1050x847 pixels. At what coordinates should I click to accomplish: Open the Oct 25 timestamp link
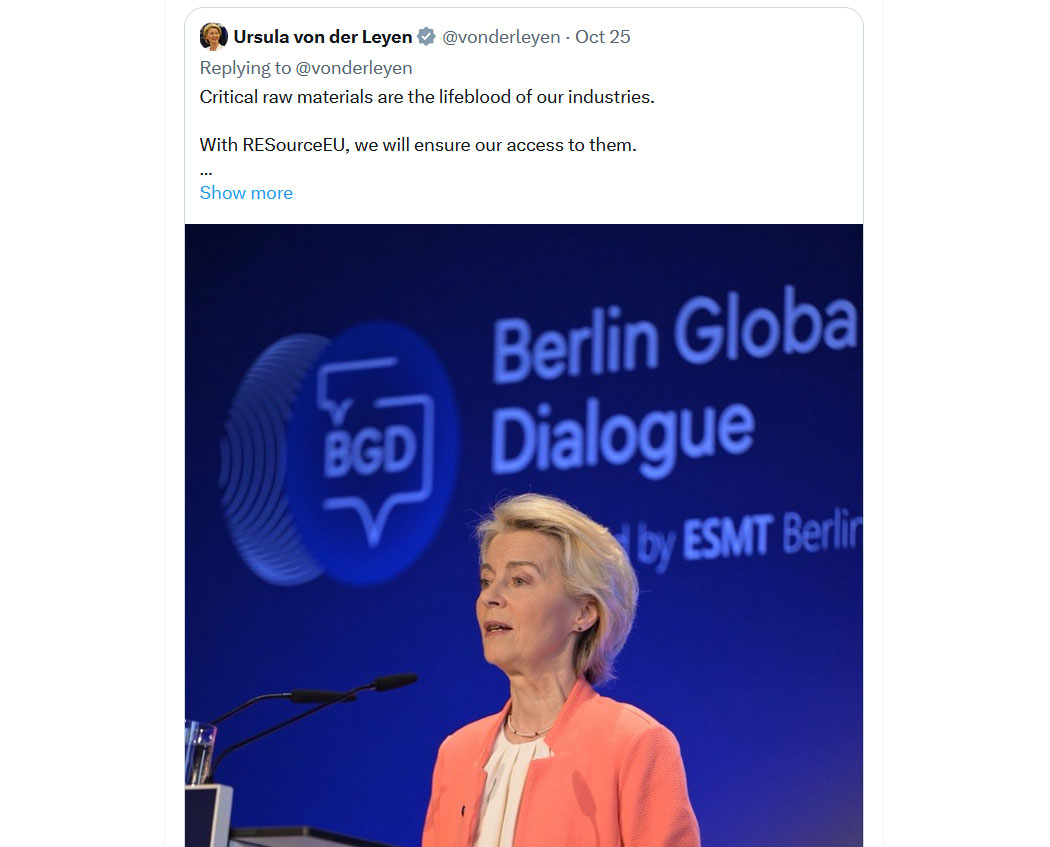click(603, 37)
